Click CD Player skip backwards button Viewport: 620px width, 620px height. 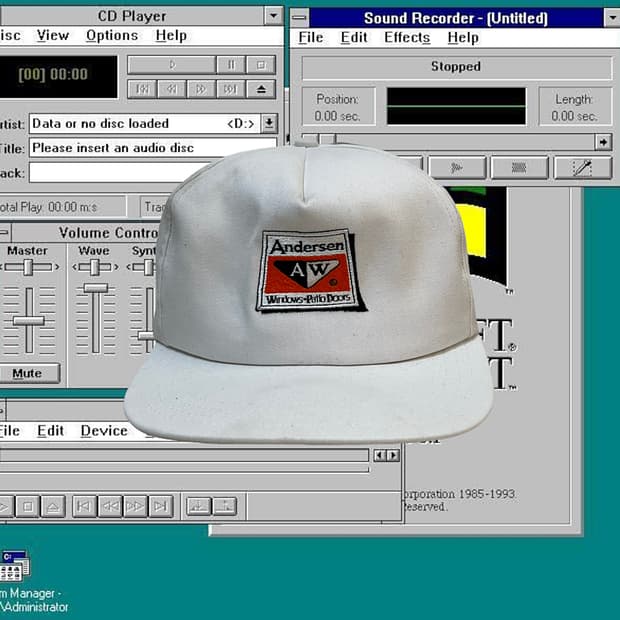point(172,89)
